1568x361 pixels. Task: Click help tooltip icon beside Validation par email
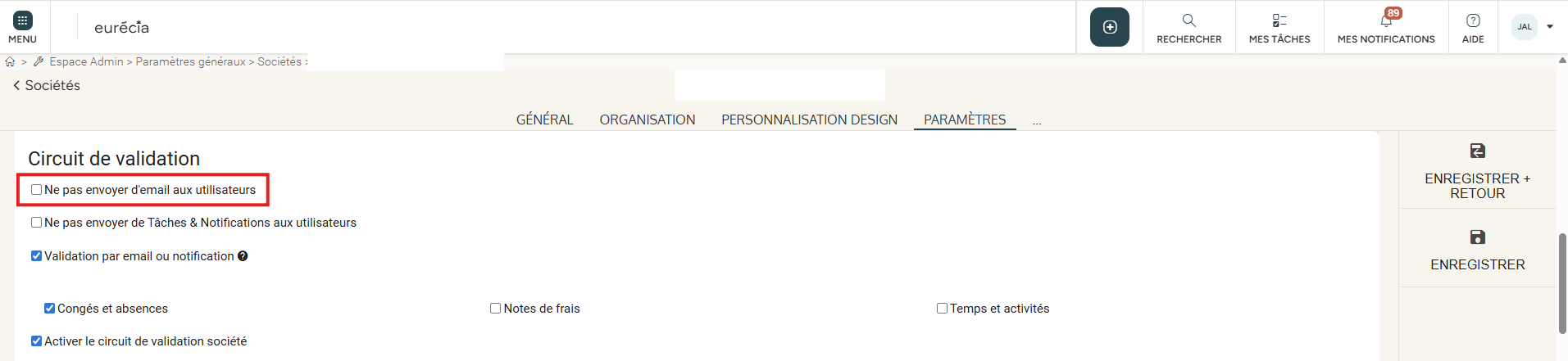pos(243,256)
